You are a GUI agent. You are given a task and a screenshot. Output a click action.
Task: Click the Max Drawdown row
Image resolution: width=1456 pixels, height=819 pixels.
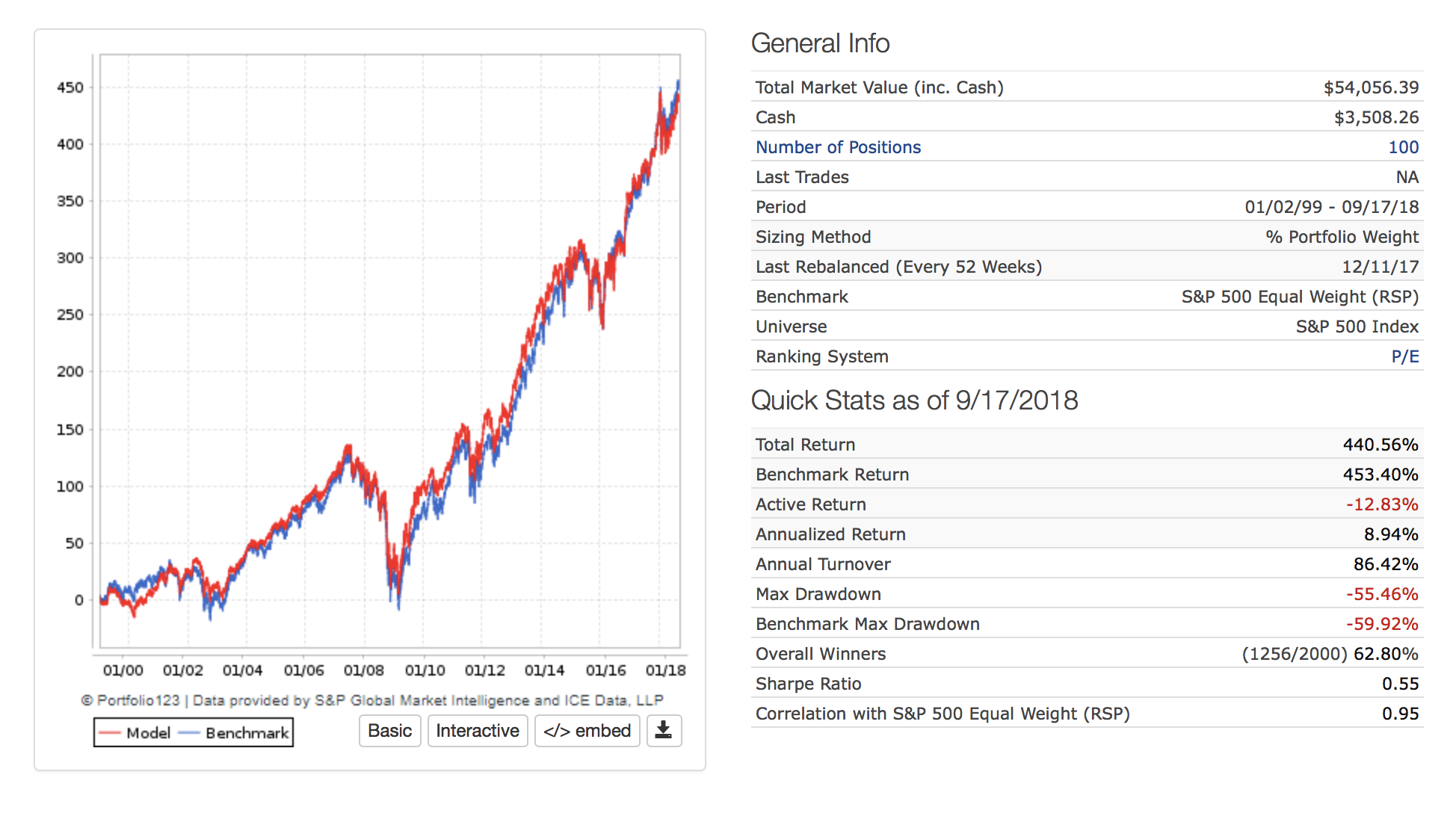coord(818,594)
